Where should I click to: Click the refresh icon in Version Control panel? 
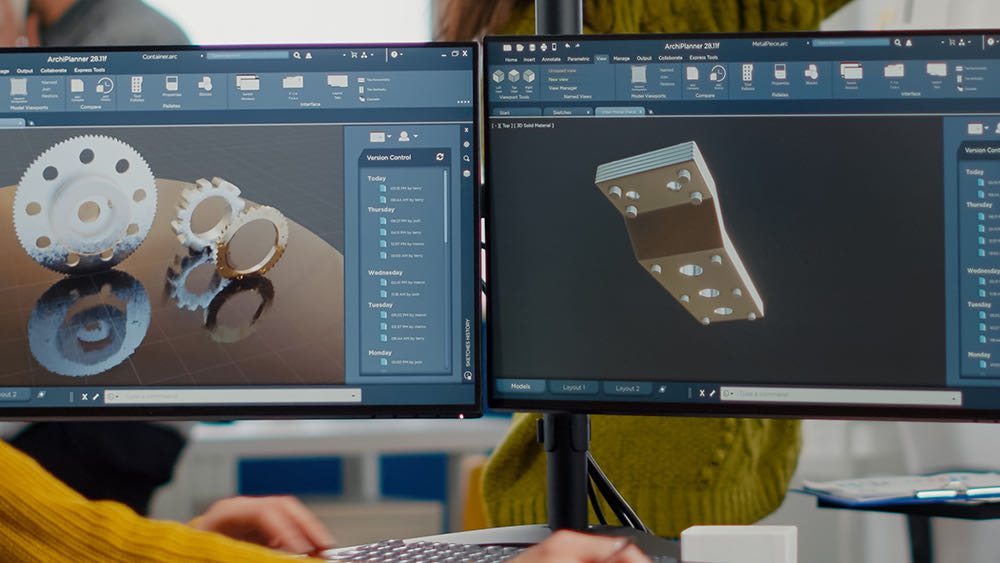pos(439,157)
